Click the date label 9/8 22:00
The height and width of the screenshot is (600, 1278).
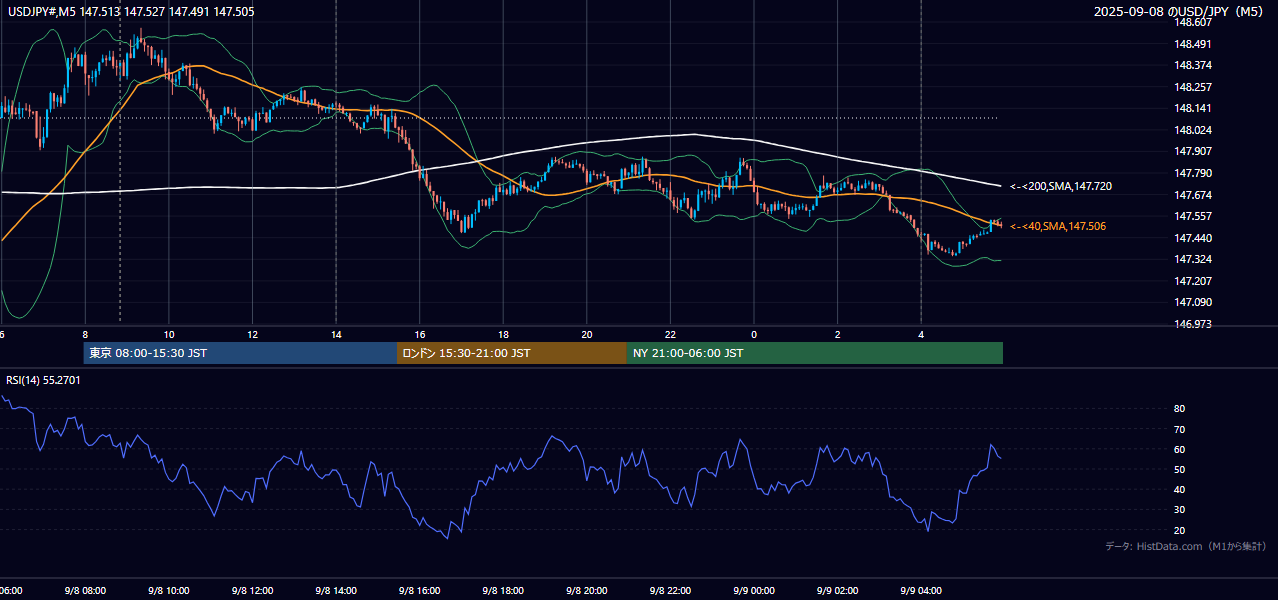pos(670,591)
